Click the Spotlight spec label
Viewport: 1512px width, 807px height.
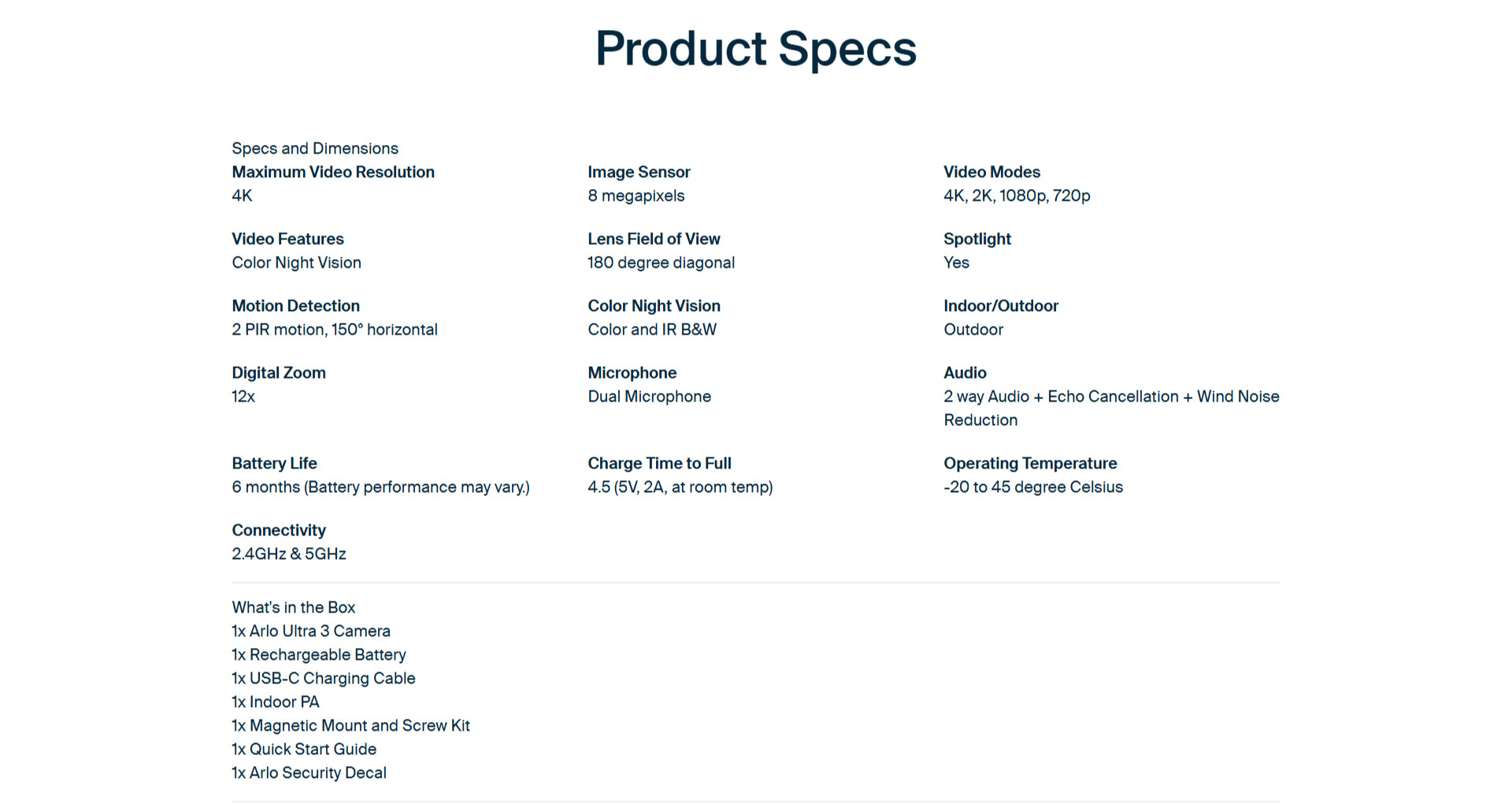(977, 239)
